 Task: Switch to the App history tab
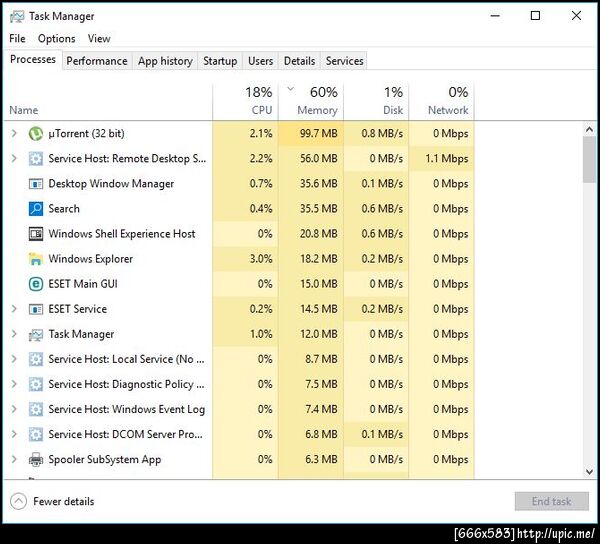coord(165,61)
